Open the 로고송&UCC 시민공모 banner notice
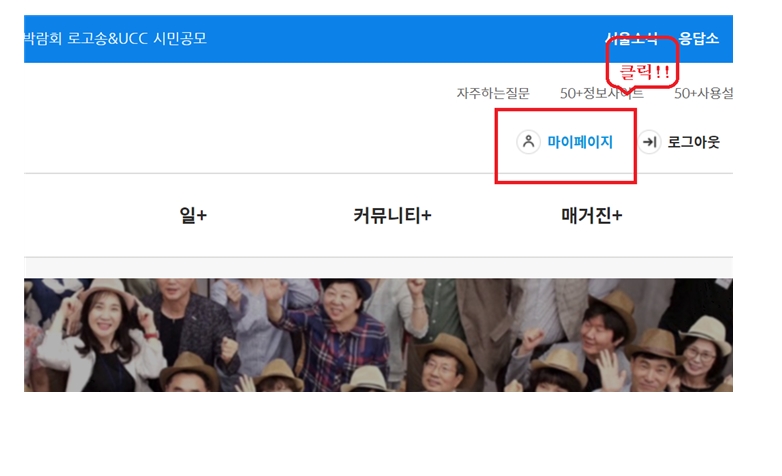Image resolution: width=782 pixels, height=476 pixels. pos(115,39)
